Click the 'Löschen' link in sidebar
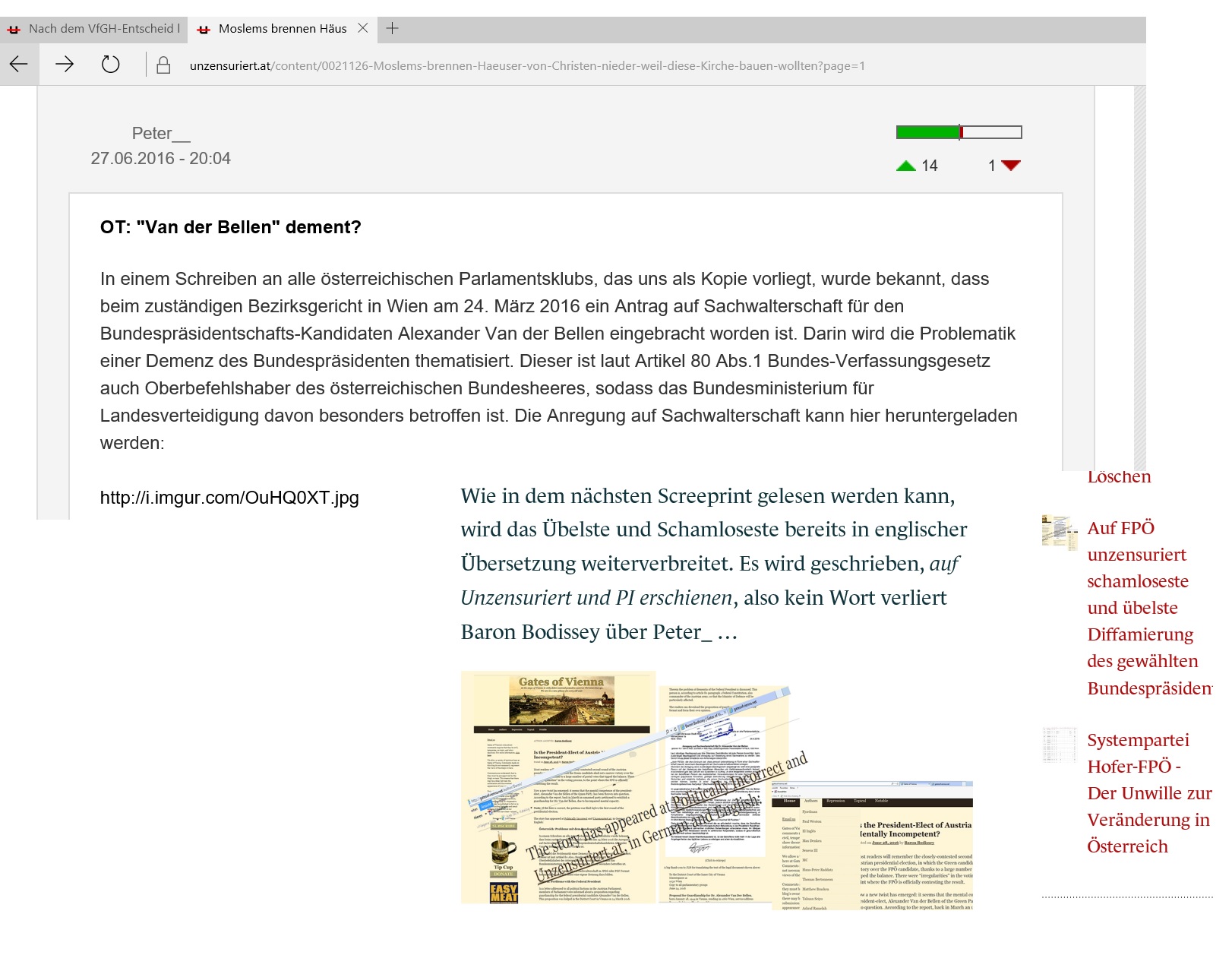 pyautogui.click(x=1119, y=477)
